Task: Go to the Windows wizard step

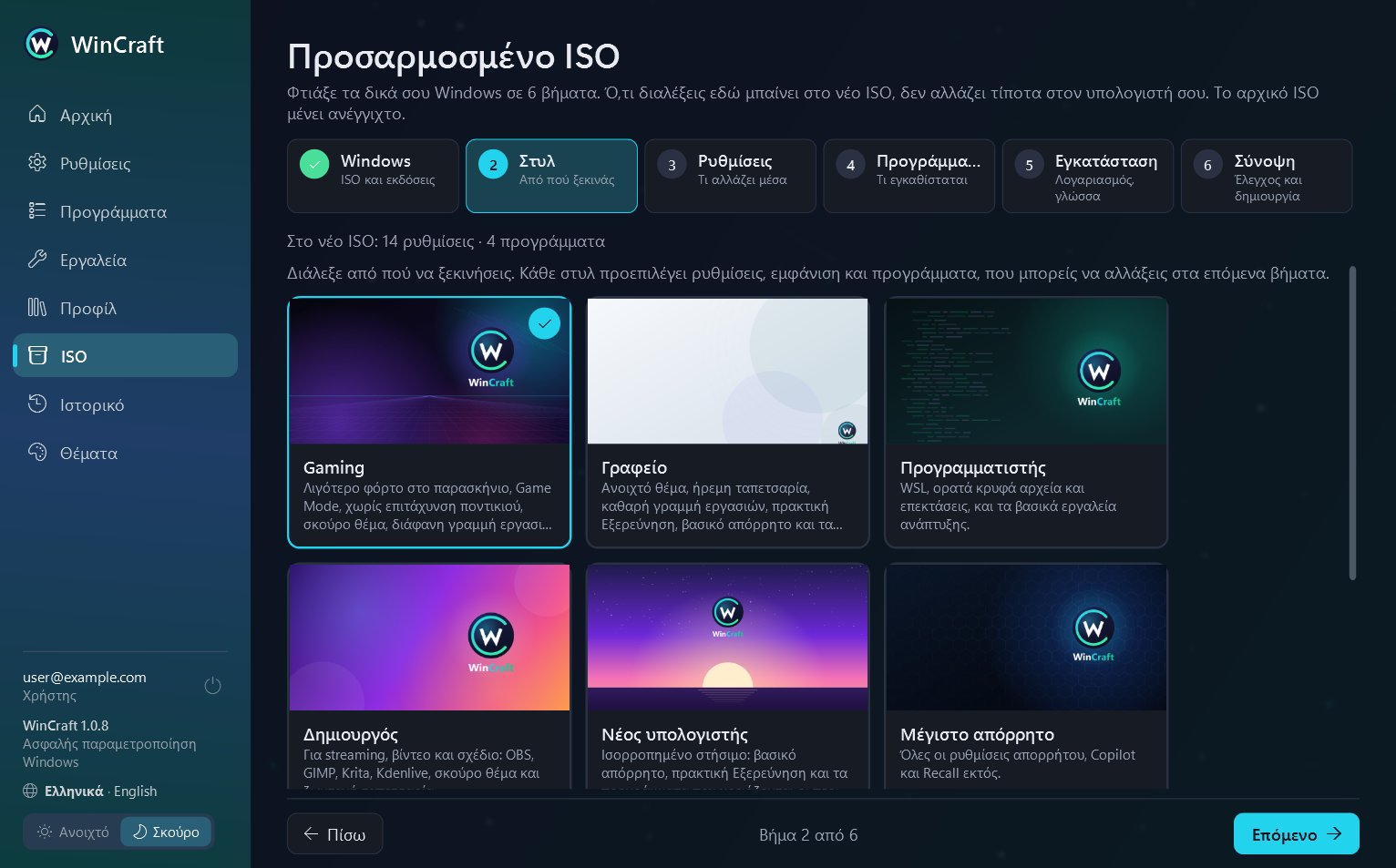Action: tap(373, 176)
